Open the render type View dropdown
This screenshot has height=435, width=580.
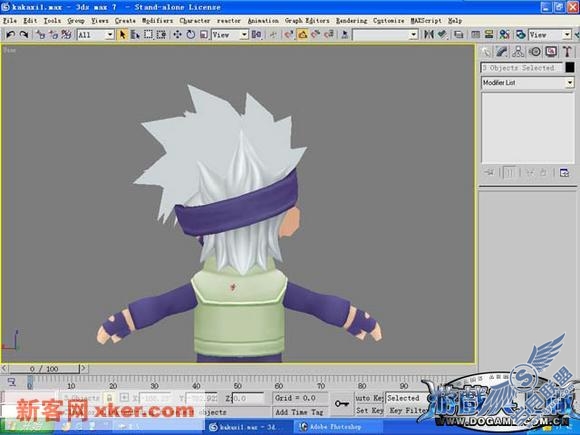pos(550,35)
